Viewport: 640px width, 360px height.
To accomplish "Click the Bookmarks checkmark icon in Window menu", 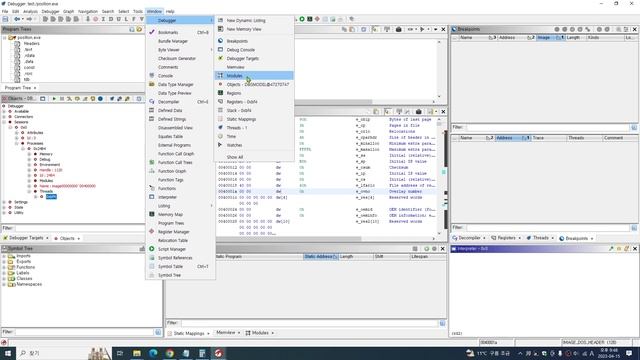I will tap(152, 32).
